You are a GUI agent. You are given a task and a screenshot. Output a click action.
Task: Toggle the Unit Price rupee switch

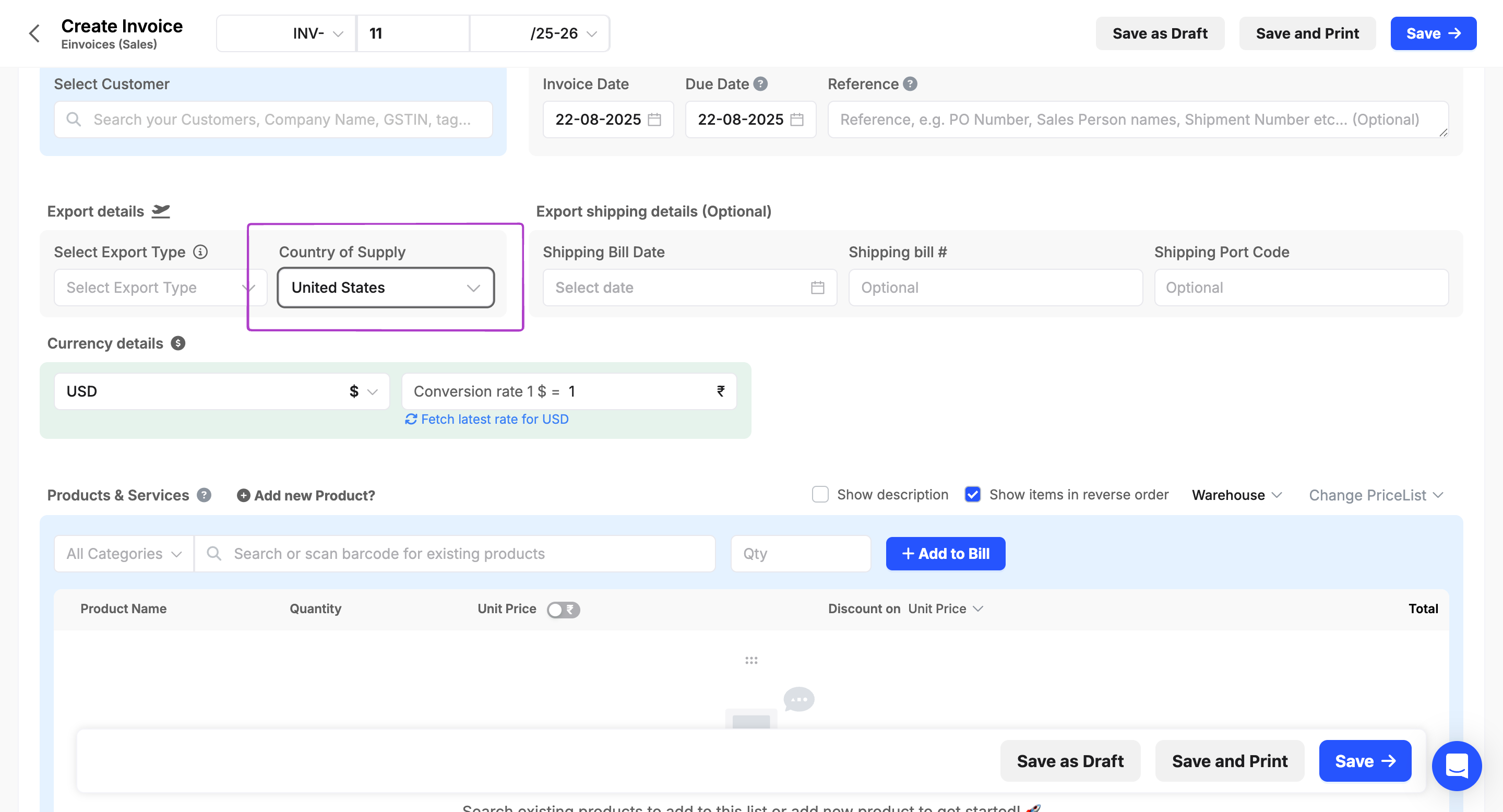(563, 610)
